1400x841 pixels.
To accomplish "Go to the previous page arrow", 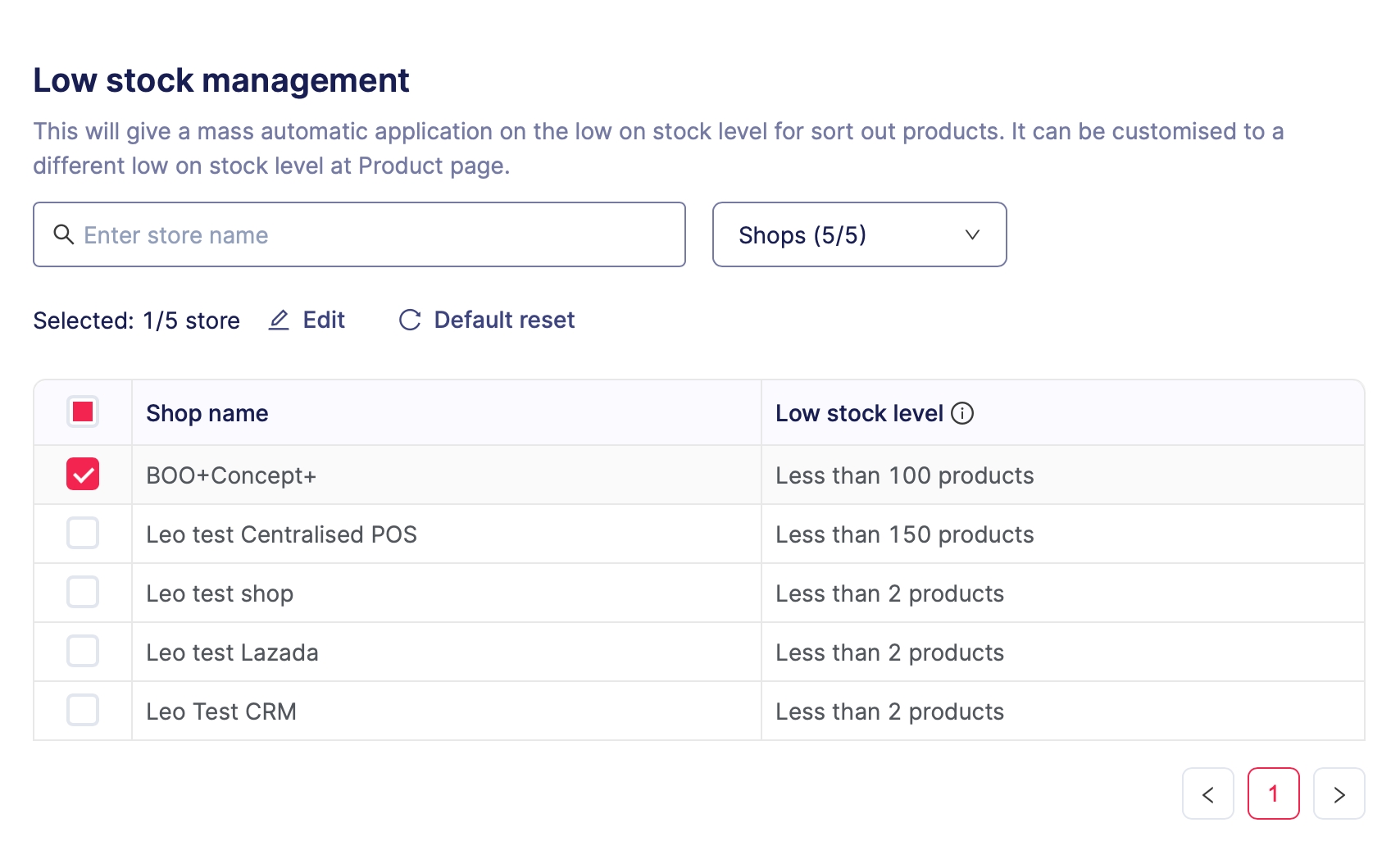I will point(1207,793).
